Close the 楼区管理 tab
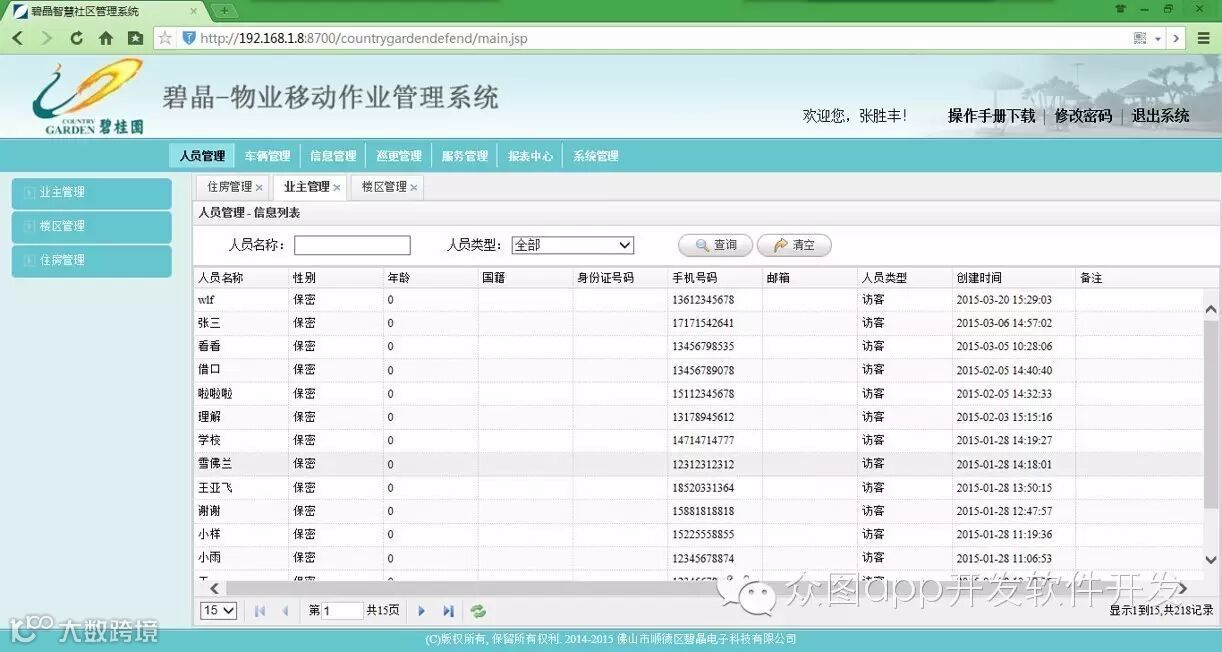The height and width of the screenshot is (652, 1222). pos(414,187)
